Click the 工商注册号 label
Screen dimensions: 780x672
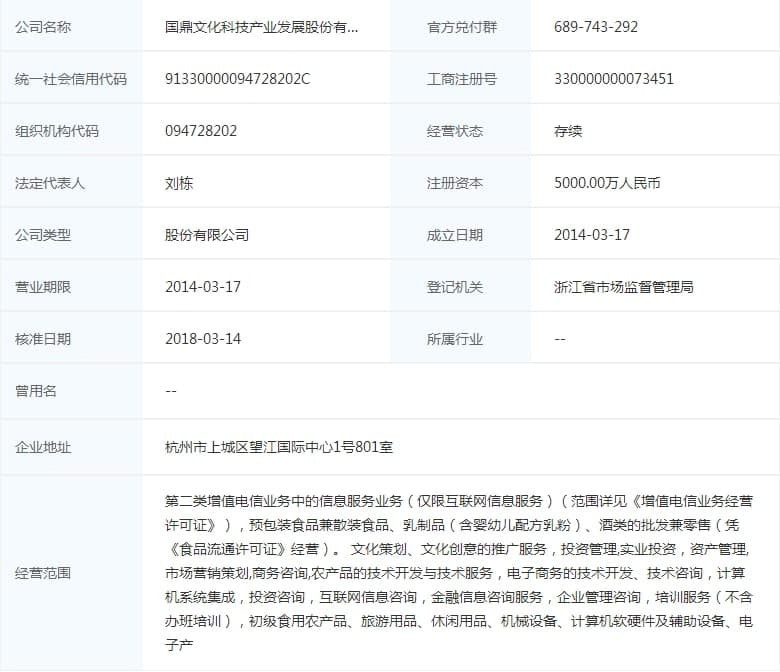(462, 79)
